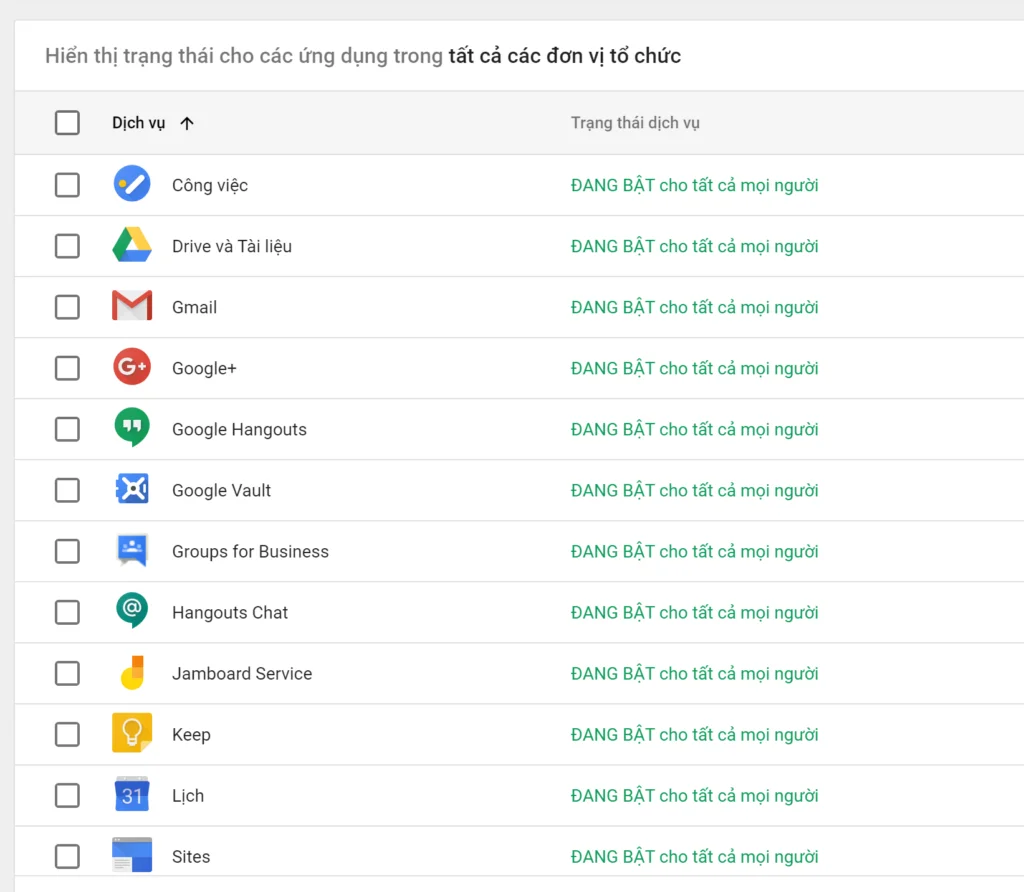Tick the Google+ row checkbox

pos(67,368)
